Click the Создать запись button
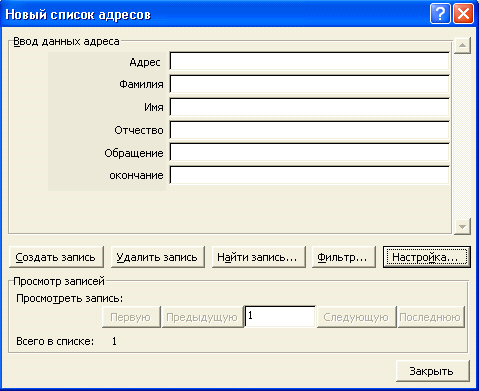This screenshot has width=479, height=391. pos(56,257)
